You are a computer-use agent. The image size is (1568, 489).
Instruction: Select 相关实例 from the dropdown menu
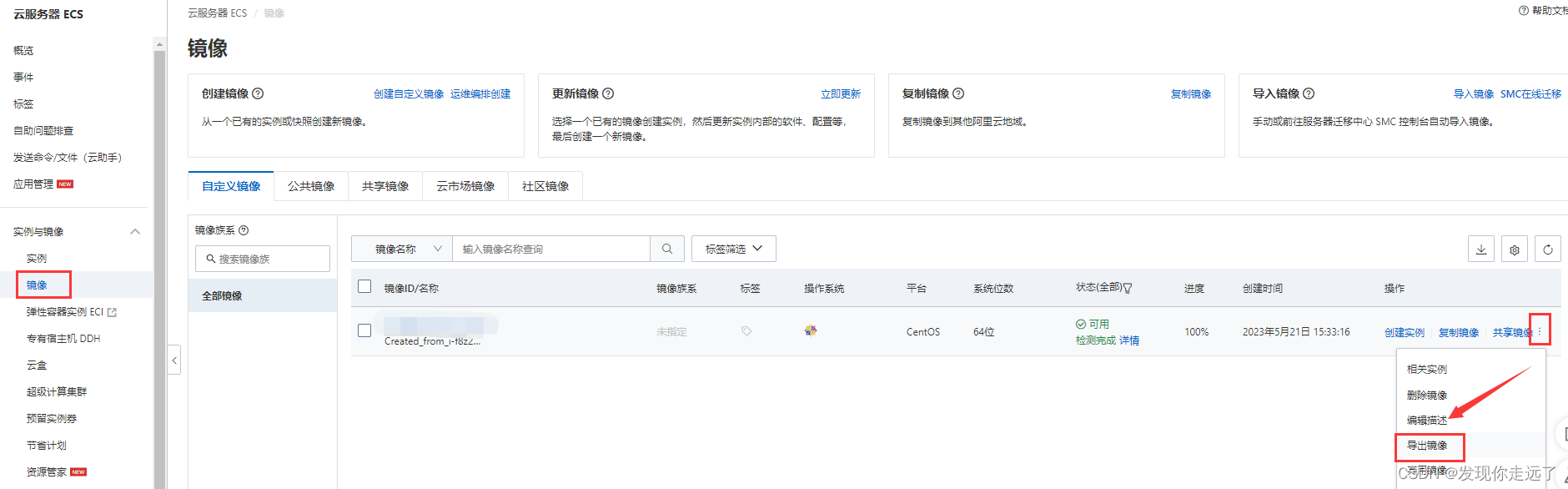tap(1427, 369)
